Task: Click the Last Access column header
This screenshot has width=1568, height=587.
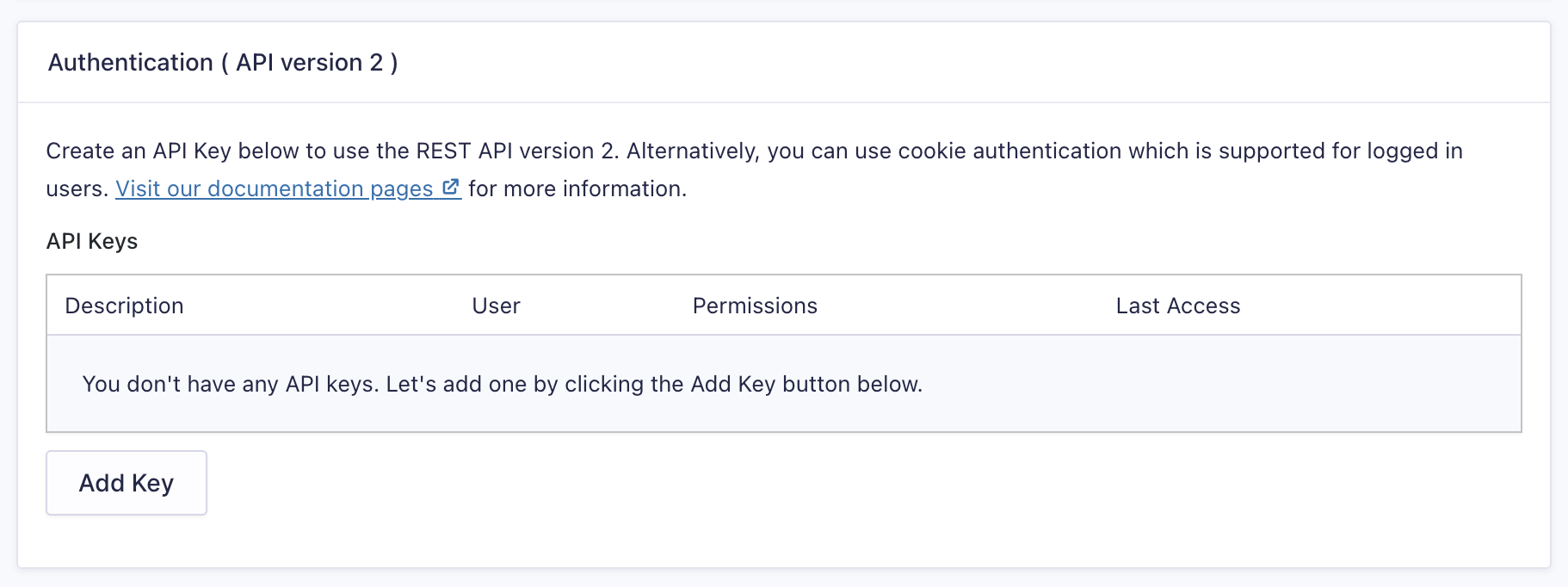Action: coord(1177,306)
